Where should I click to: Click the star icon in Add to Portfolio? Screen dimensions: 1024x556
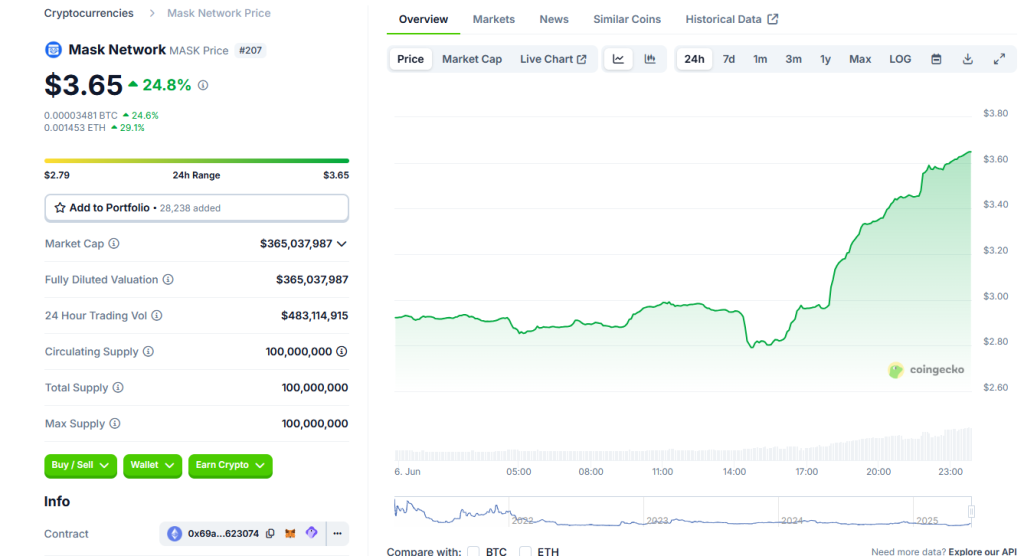[x=60, y=208]
